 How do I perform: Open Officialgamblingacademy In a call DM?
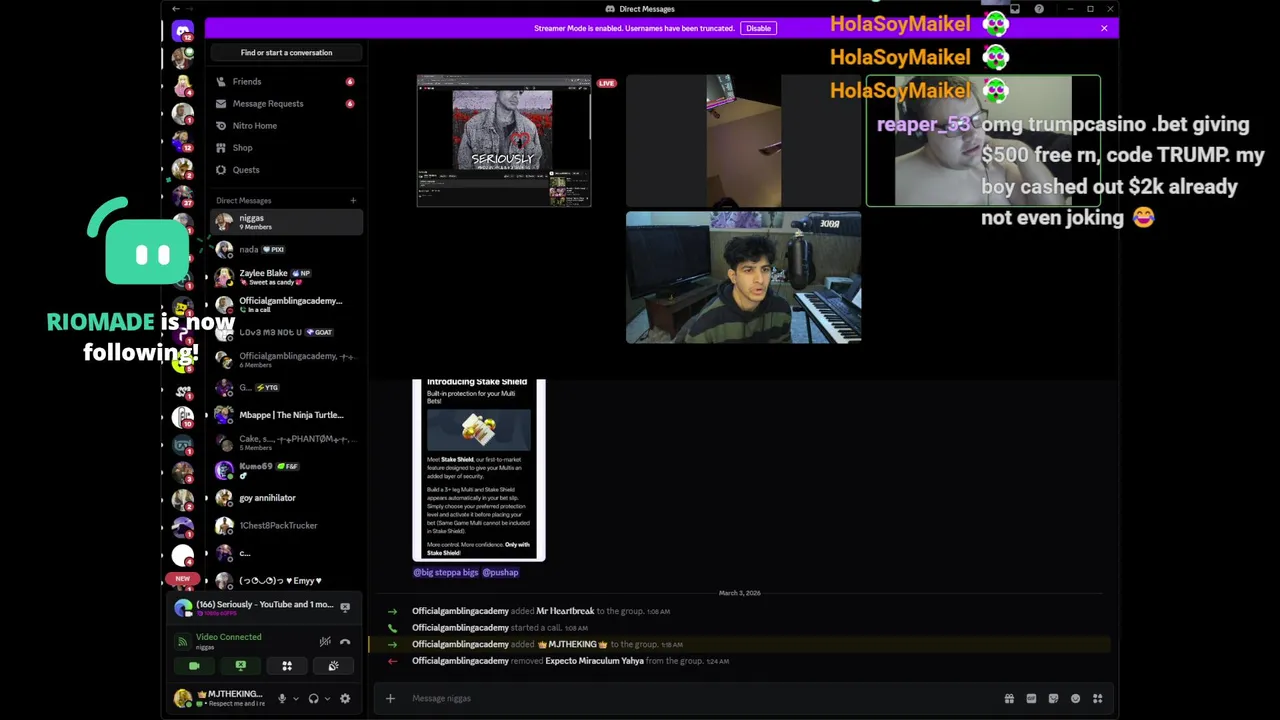286,305
